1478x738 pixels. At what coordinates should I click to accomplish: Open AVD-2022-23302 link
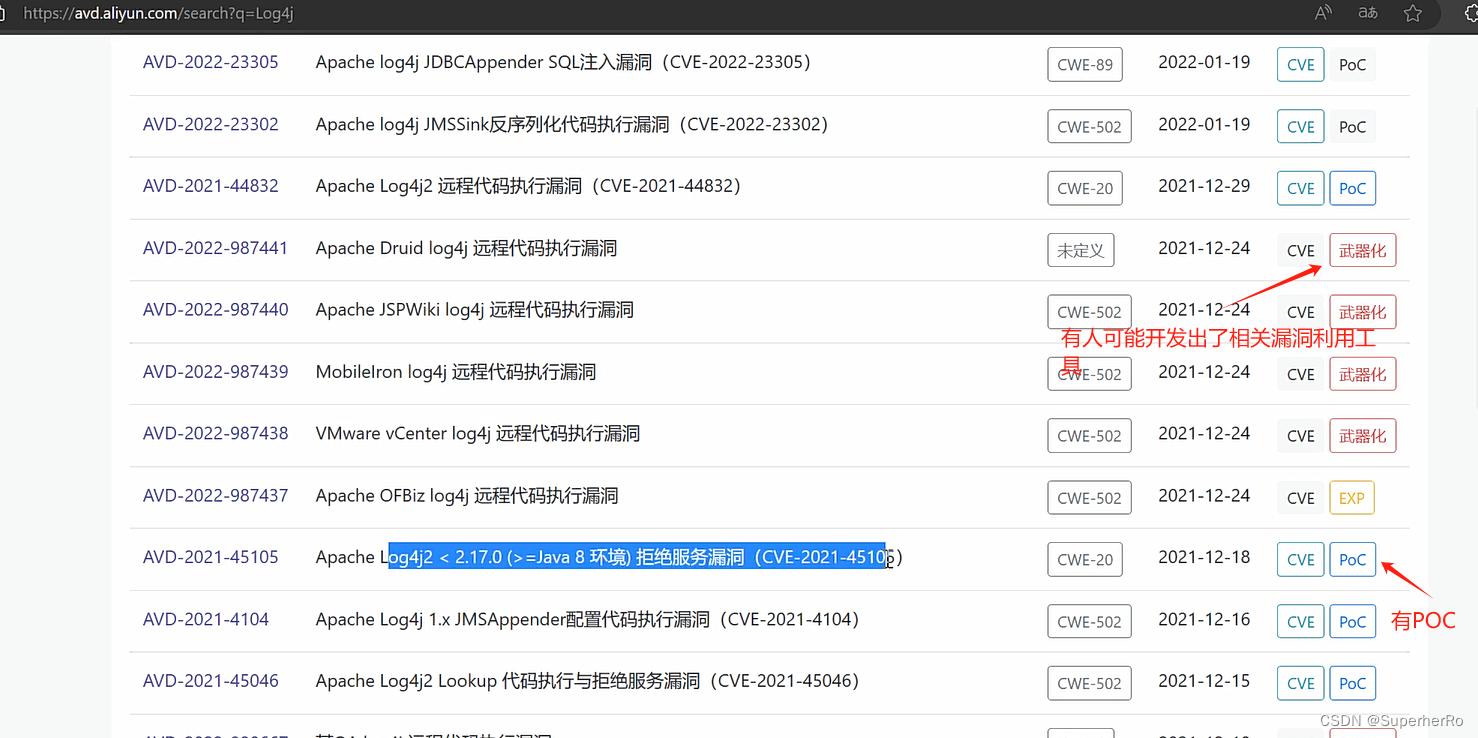(x=211, y=124)
